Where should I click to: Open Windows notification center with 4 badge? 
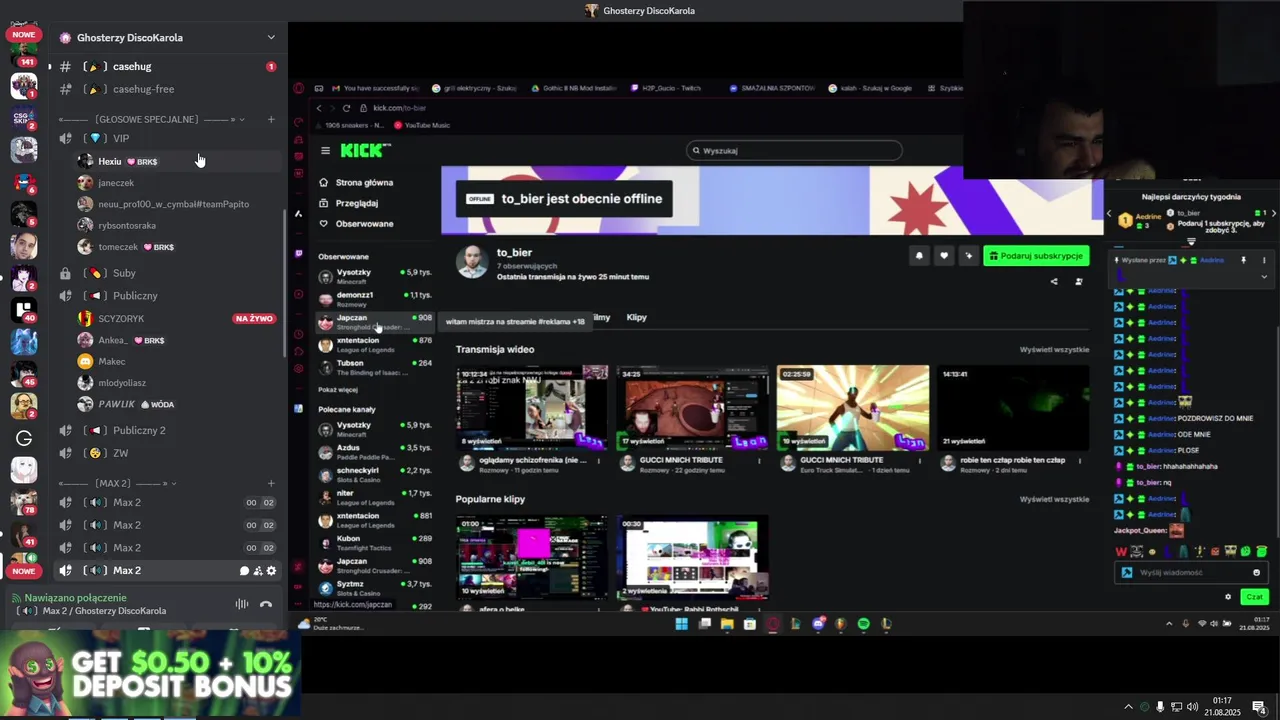point(1259,707)
